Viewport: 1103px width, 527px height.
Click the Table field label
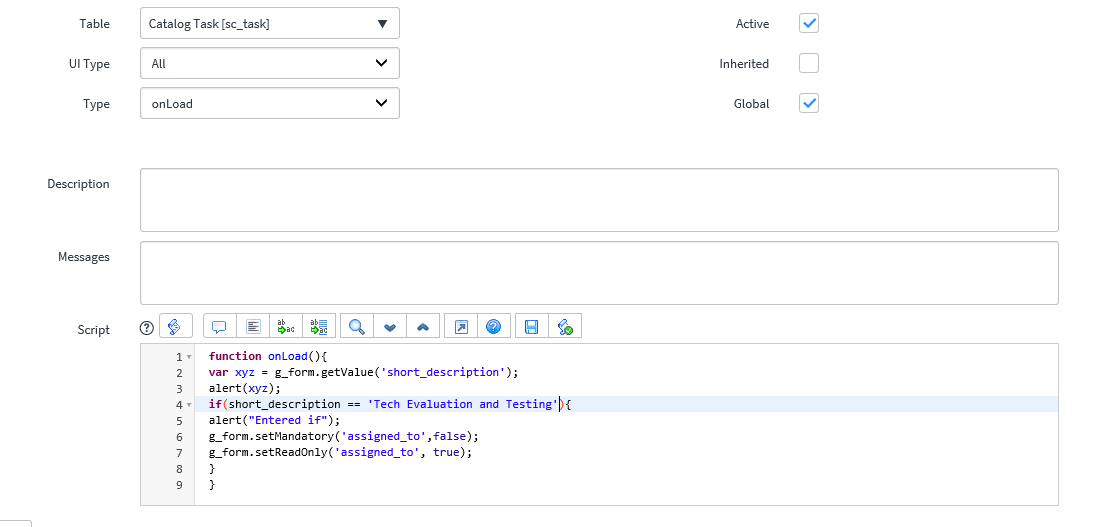point(94,23)
